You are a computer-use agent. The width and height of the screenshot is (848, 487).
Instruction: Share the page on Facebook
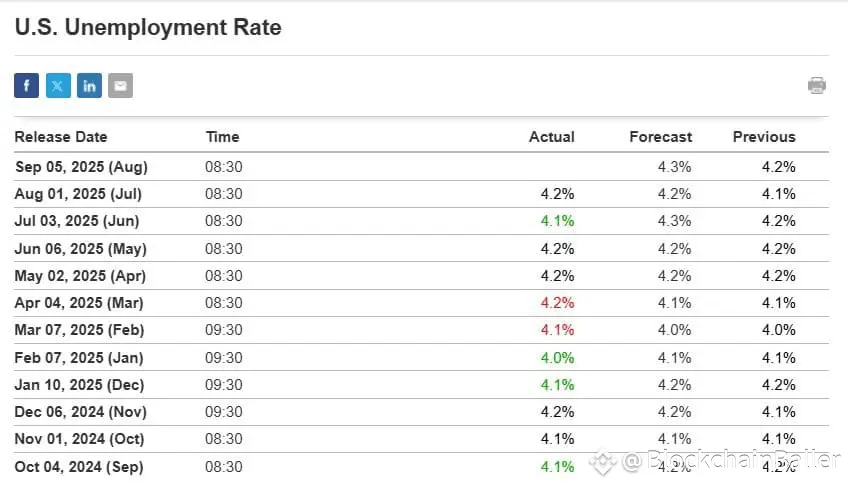[26, 85]
